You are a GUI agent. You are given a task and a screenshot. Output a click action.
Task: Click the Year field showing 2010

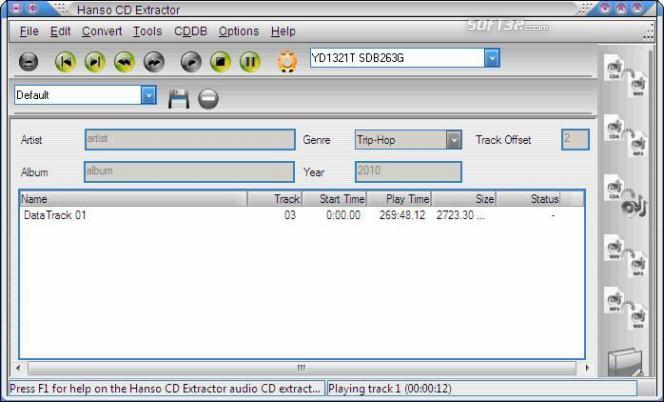click(408, 172)
